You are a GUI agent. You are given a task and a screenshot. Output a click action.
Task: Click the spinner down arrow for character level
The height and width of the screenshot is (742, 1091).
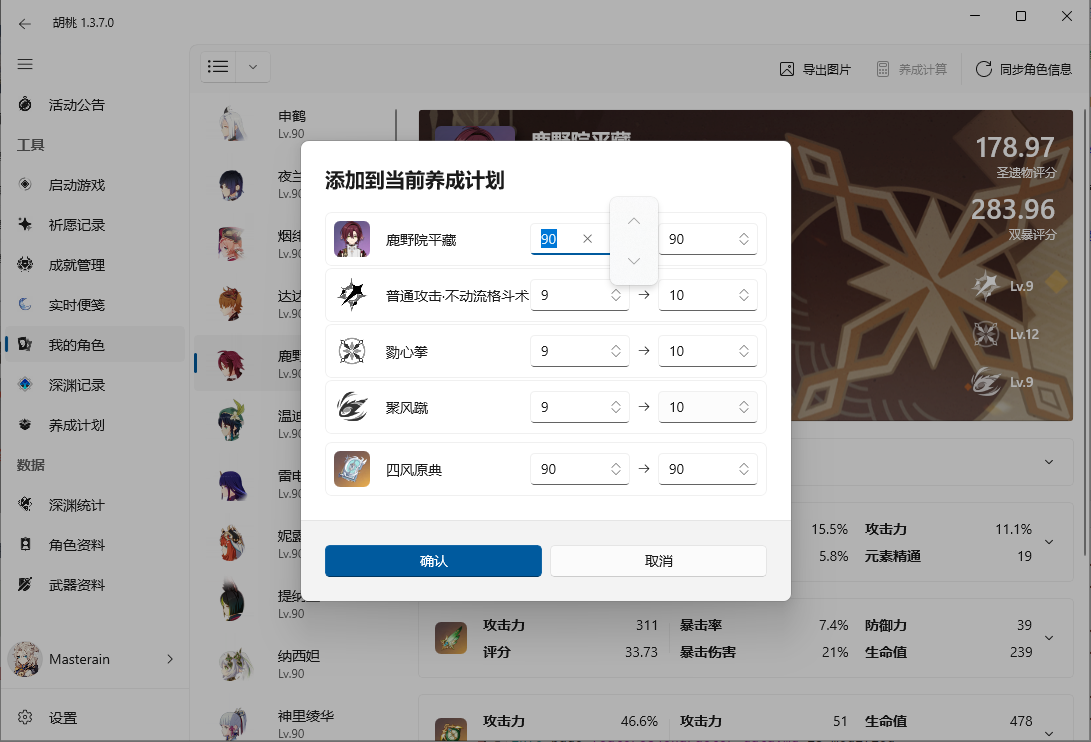pyautogui.click(x=634, y=261)
